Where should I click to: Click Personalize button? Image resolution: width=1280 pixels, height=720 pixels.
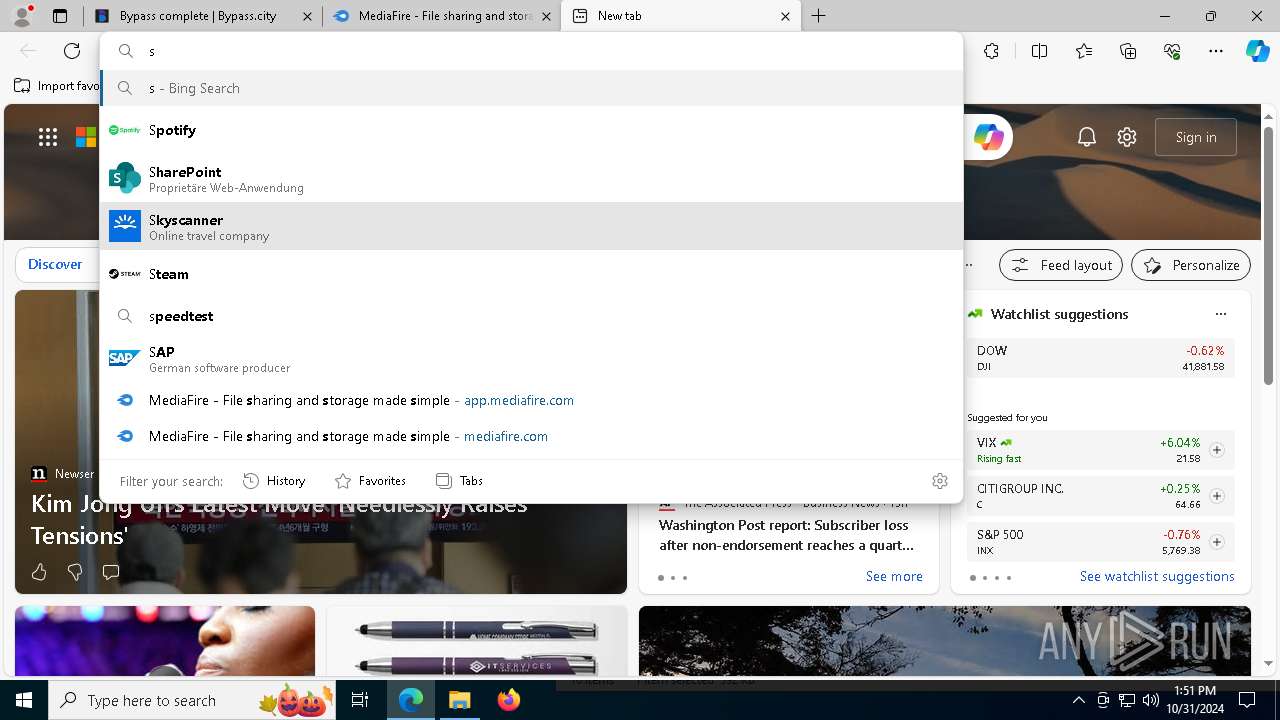click(x=1191, y=265)
